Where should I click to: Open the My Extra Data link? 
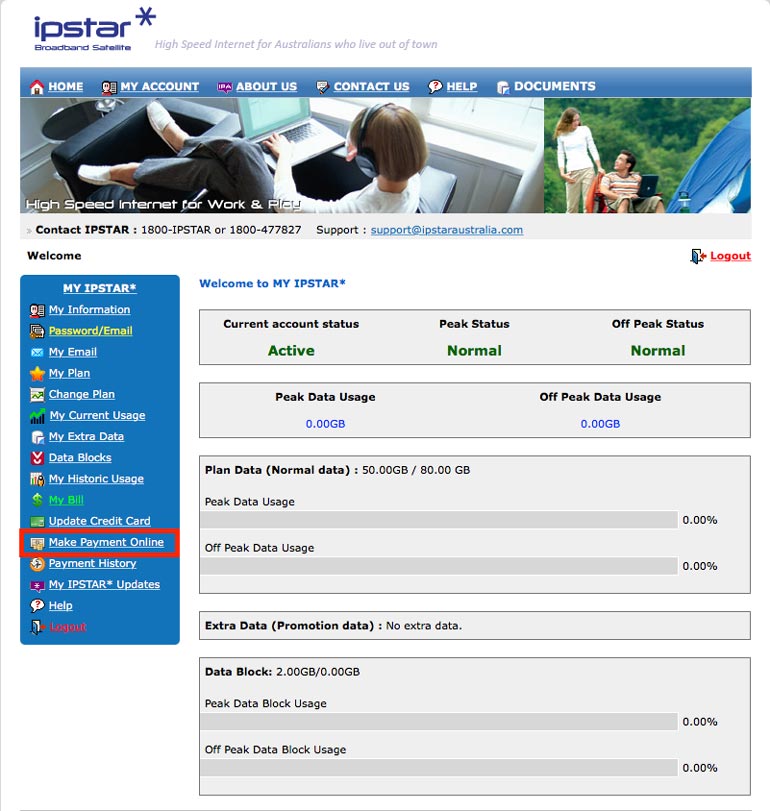[x=86, y=437]
